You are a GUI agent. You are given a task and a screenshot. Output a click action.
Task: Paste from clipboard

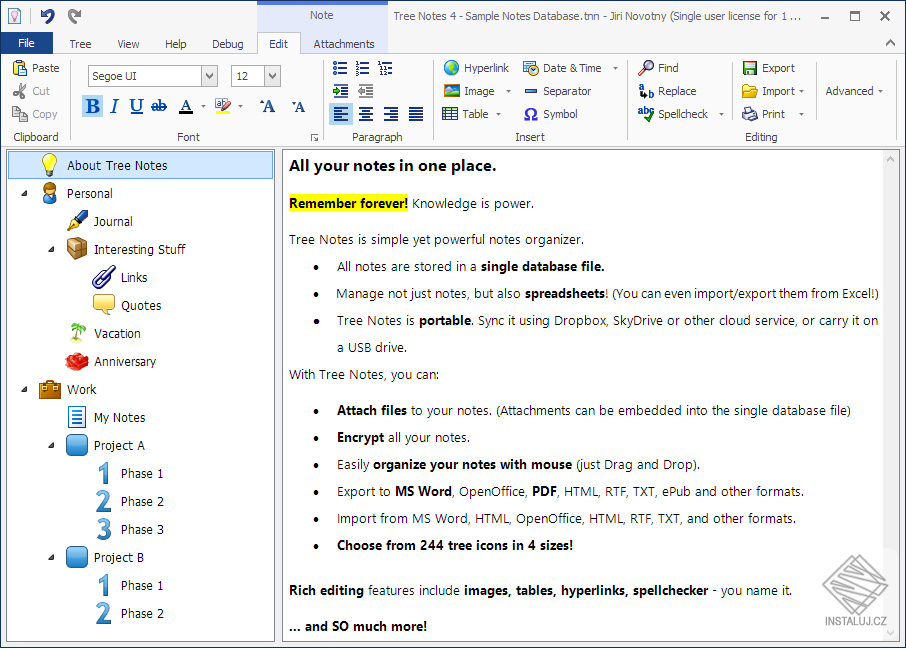point(36,68)
